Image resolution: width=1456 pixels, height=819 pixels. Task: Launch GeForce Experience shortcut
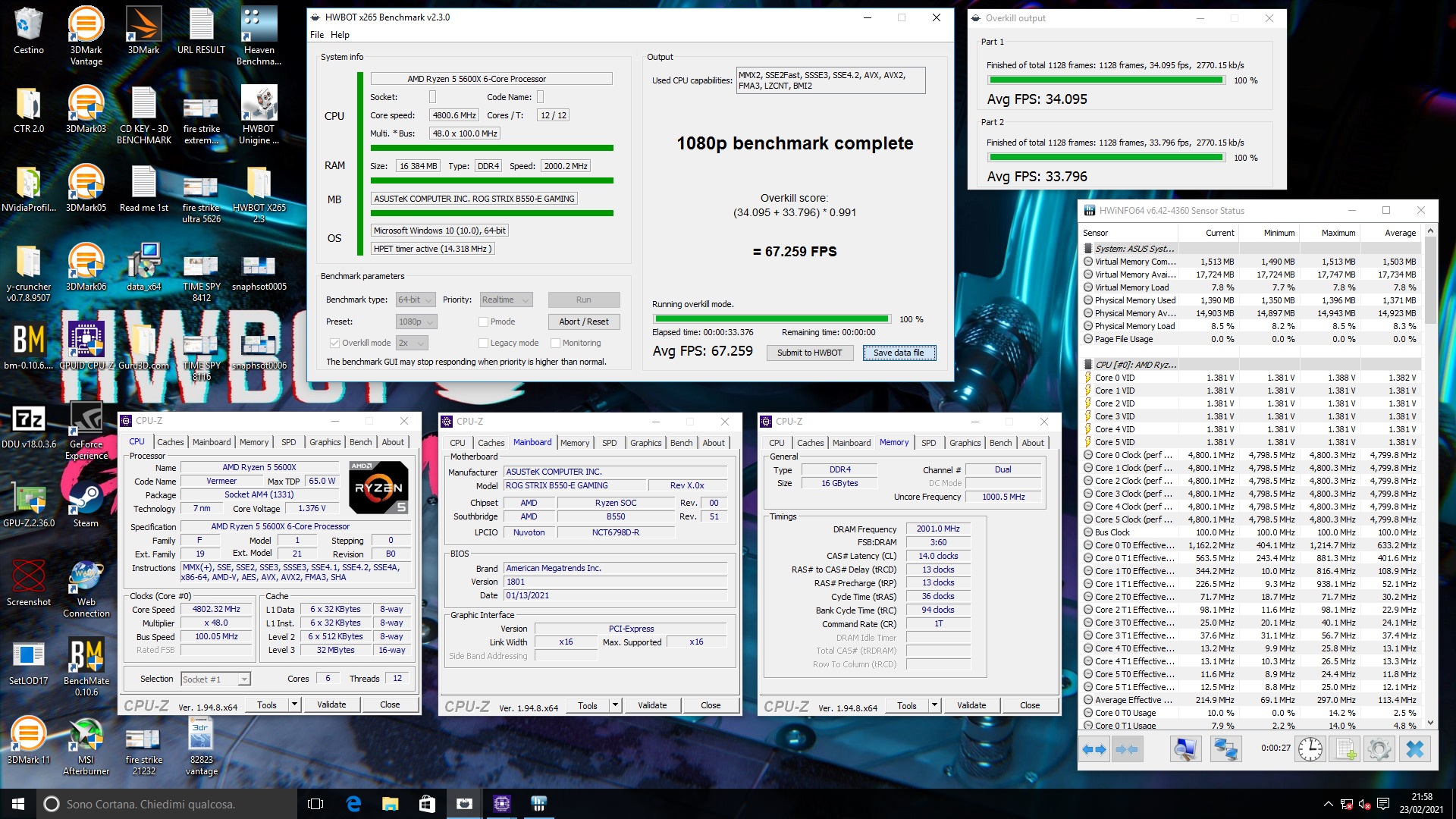click(x=86, y=431)
